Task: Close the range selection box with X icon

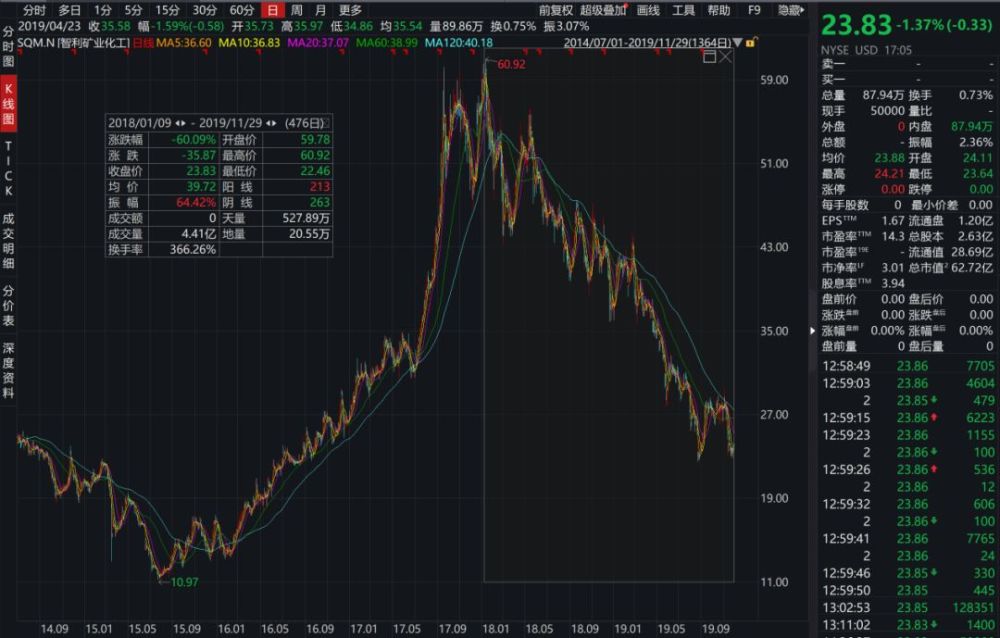Action: pos(726,57)
